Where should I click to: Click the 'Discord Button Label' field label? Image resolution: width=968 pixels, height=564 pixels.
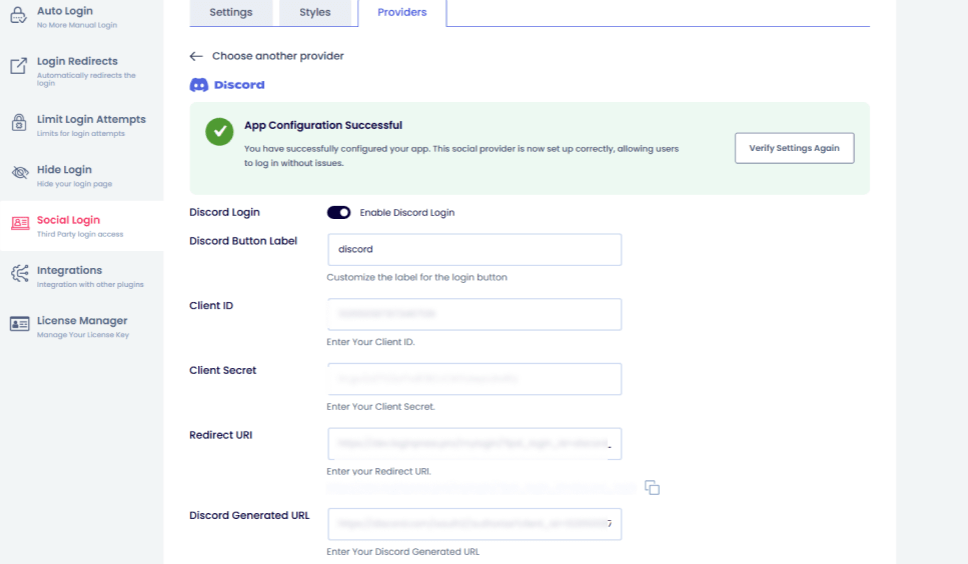pos(243,241)
